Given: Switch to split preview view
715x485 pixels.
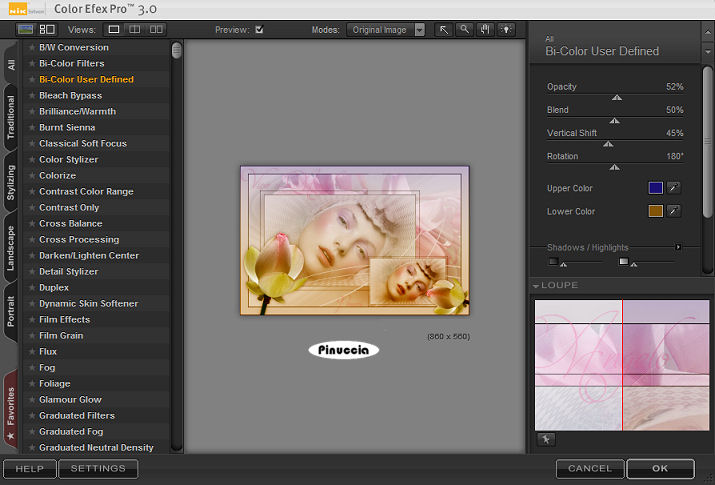Looking at the screenshot, I should click(x=135, y=30).
